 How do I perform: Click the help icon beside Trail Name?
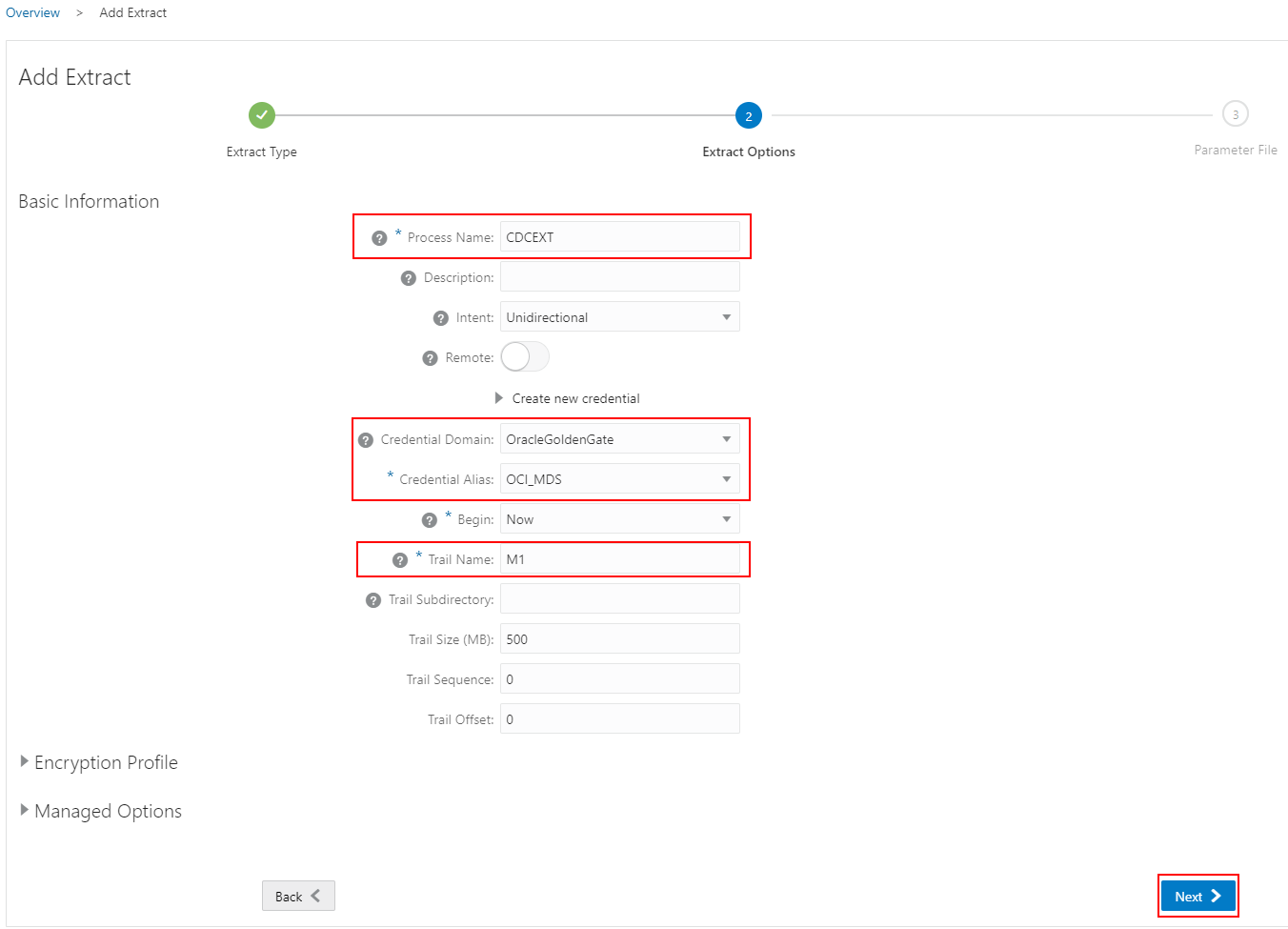pos(400,560)
